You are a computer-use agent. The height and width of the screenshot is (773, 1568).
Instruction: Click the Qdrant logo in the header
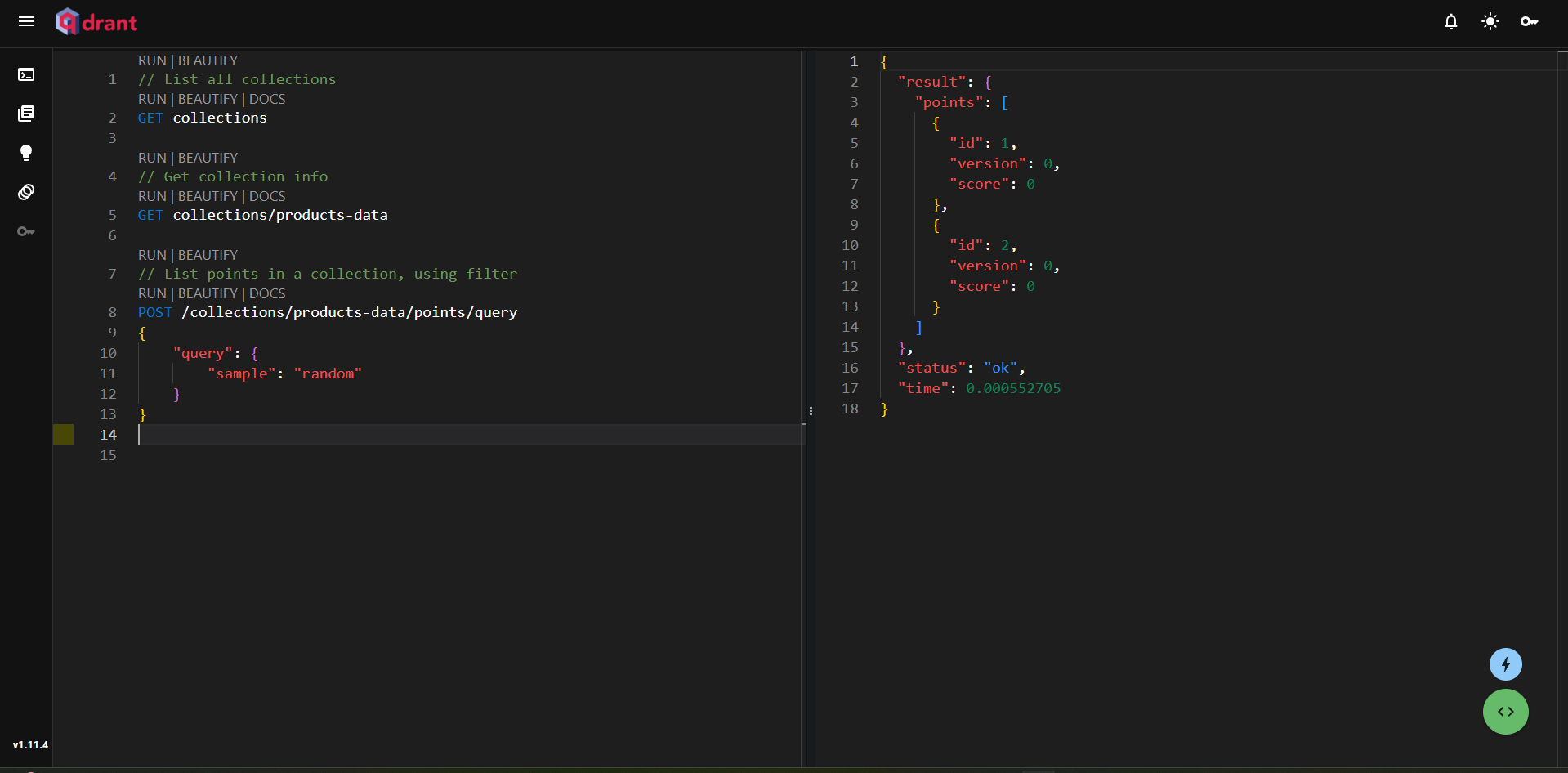(x=96, y=21)
